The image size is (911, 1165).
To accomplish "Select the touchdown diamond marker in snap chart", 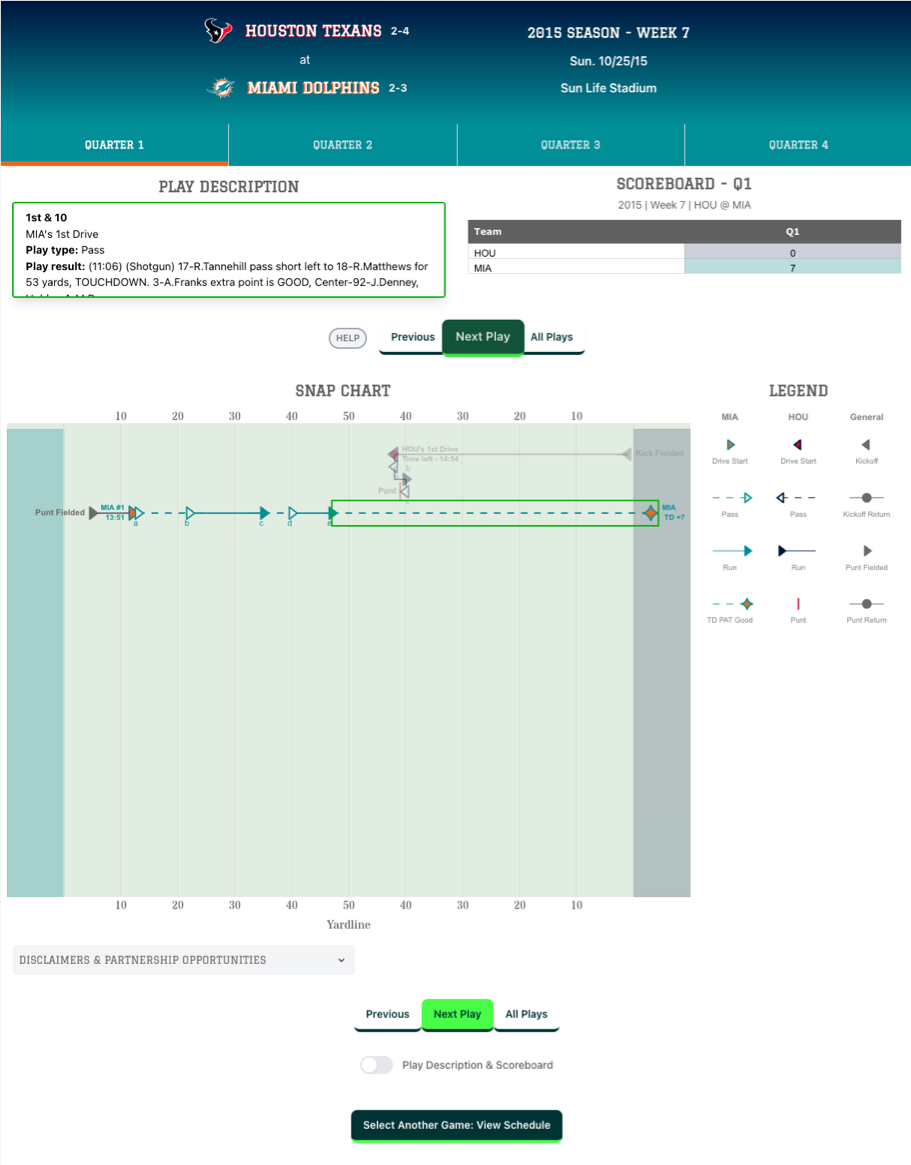I will click(x=650, y=513).
